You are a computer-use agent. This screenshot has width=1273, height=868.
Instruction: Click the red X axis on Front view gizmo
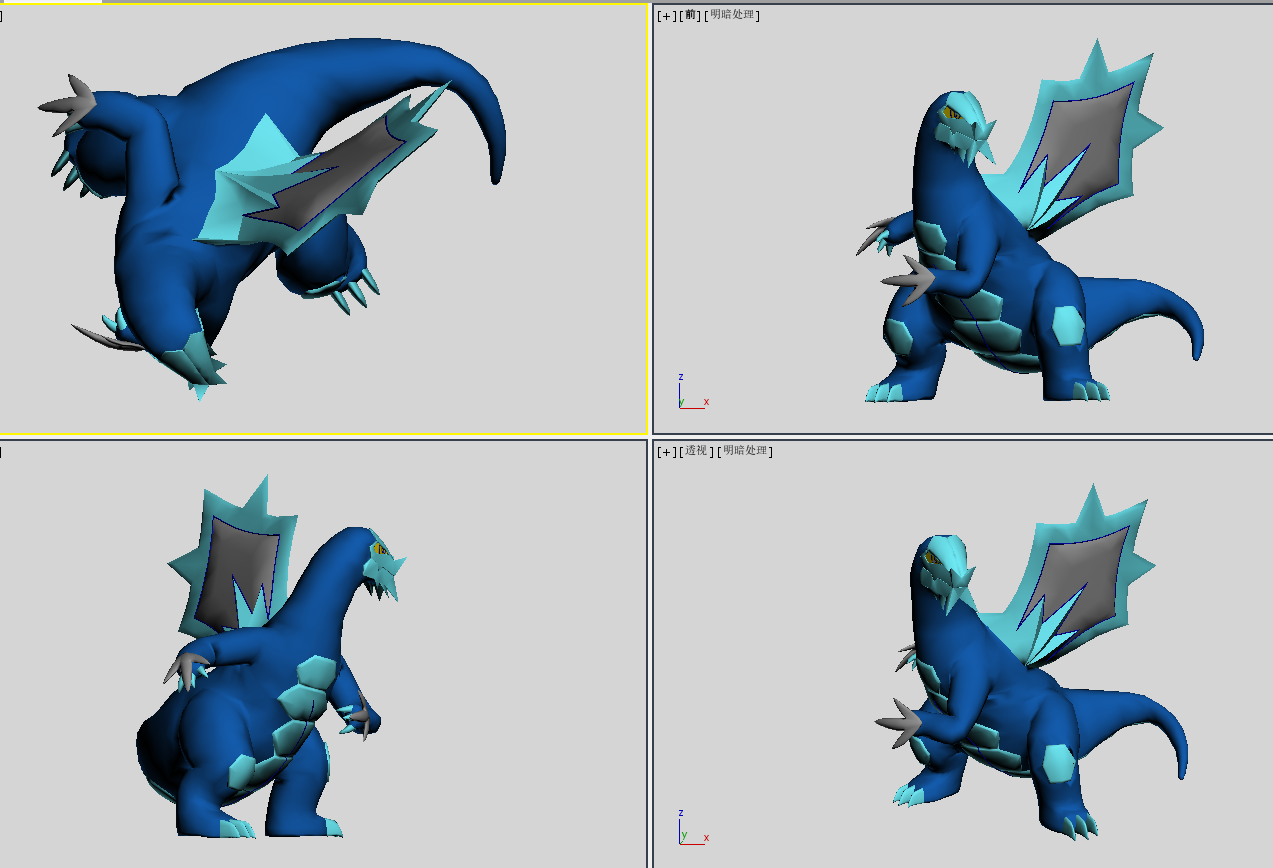(x=705, y=400)
